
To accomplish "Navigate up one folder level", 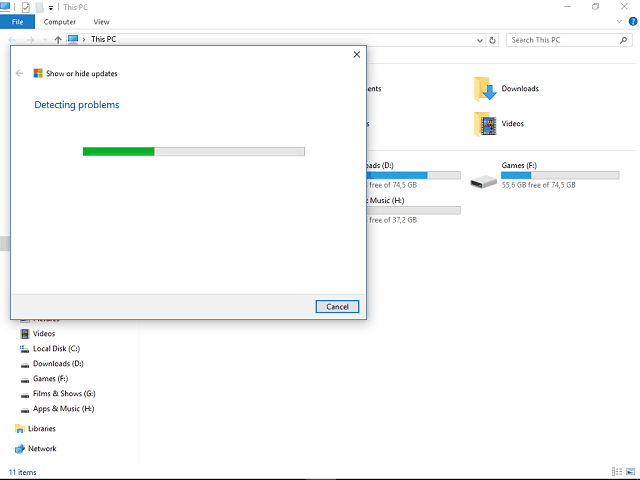I will [58, 40].
